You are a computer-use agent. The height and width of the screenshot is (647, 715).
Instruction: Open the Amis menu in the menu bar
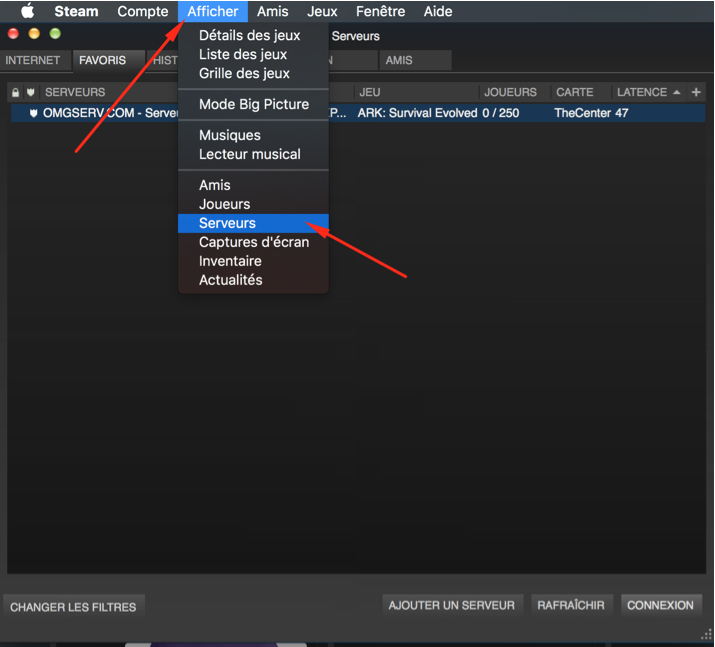[272, 11]
